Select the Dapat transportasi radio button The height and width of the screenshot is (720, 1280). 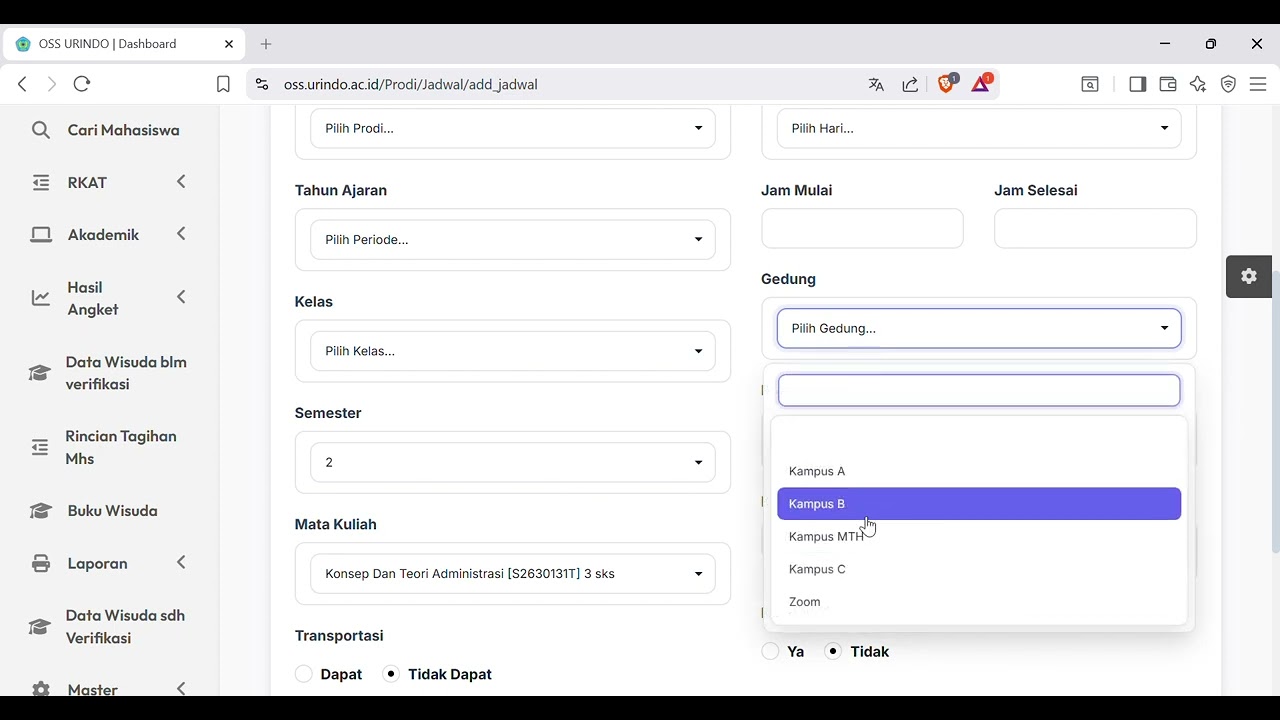point(304,674)
